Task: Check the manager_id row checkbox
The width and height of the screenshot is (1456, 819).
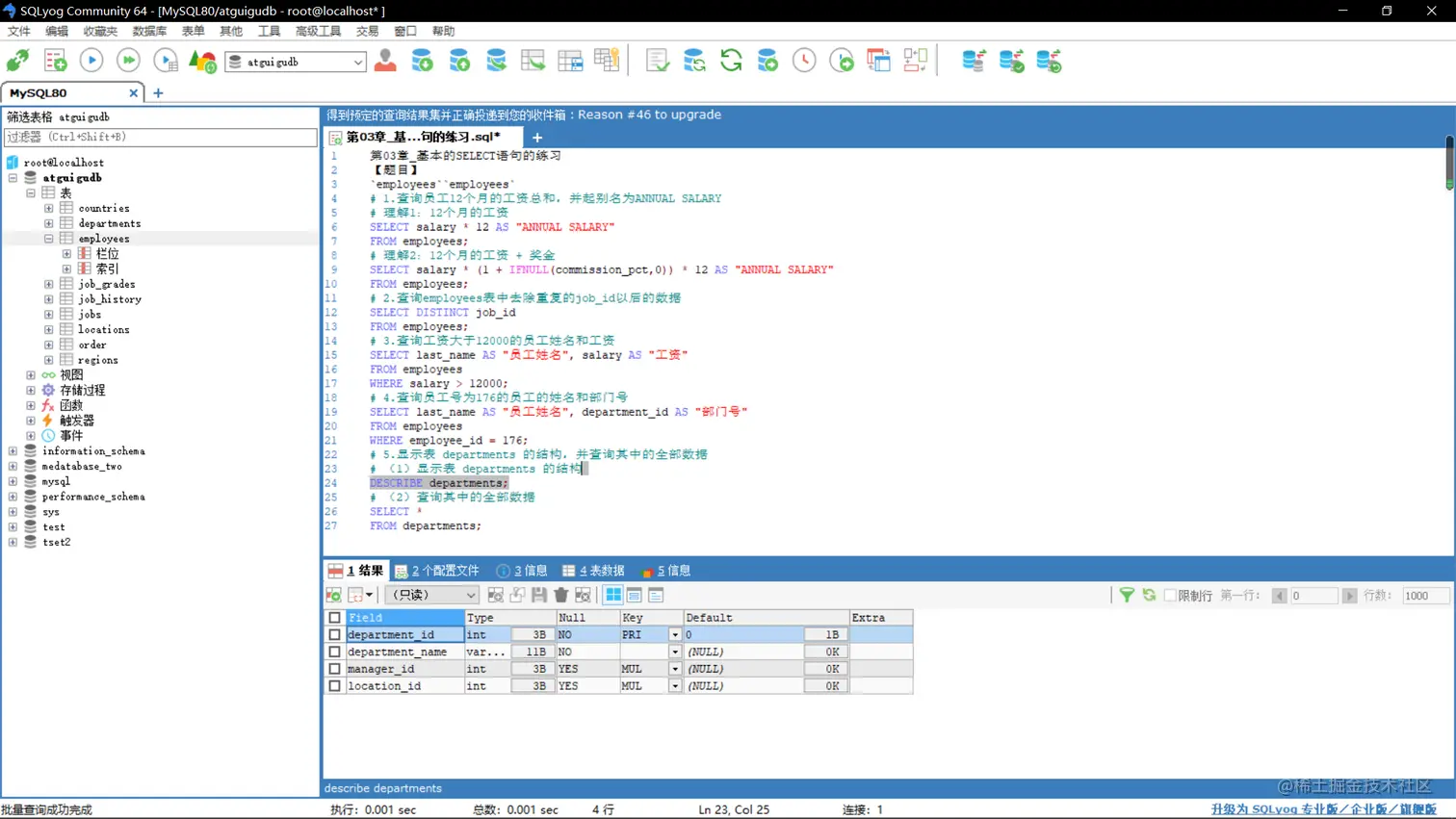Action: (334, 669)
